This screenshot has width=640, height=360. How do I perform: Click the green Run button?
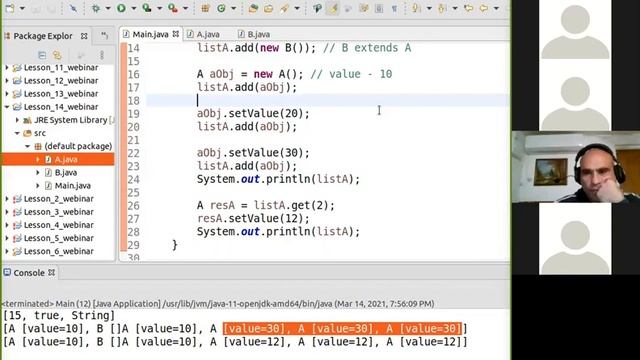pos(121,8)
